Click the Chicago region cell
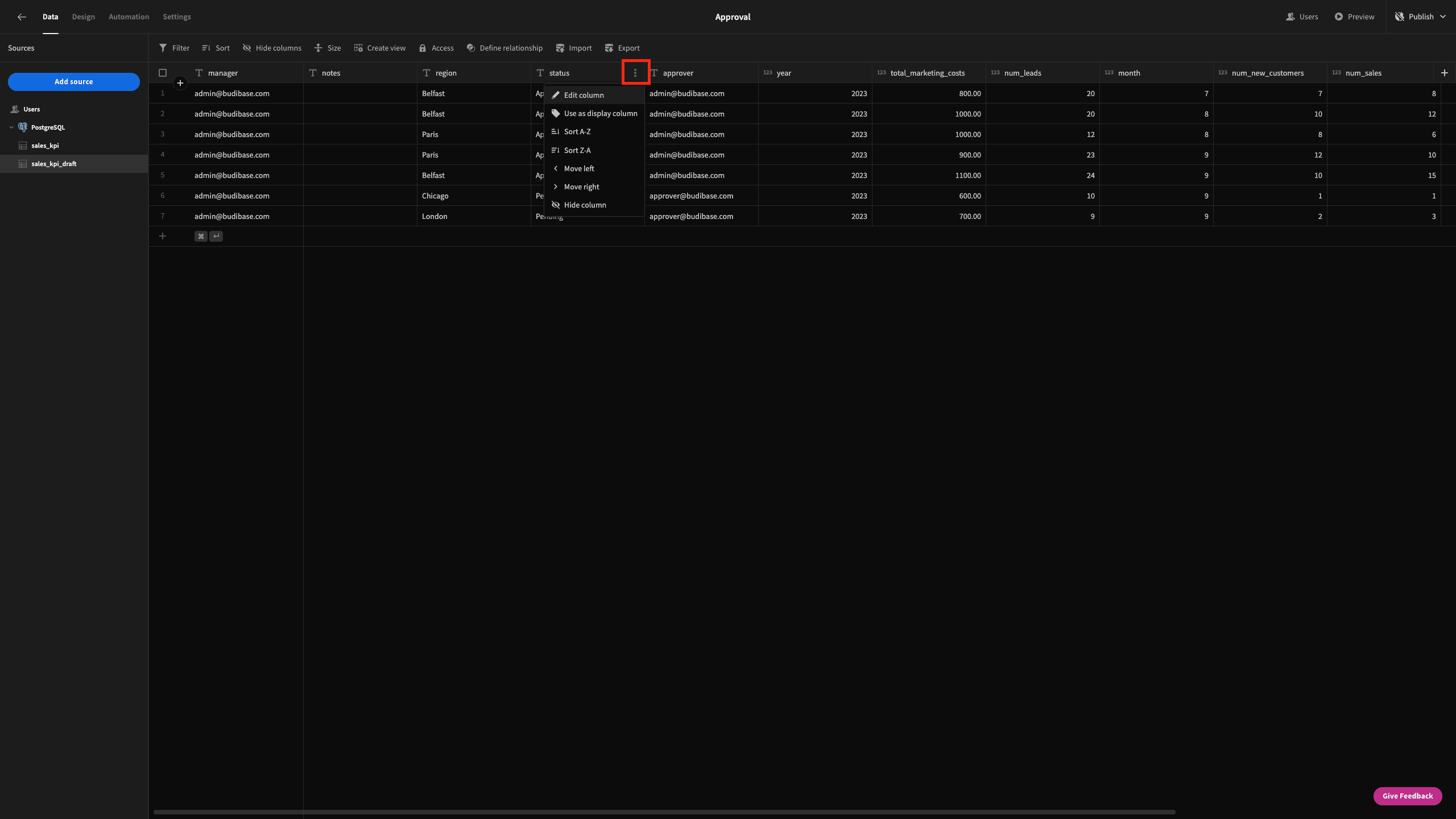Image resolution: width=1456 pixels, height=819 pixels. (474, 196)
